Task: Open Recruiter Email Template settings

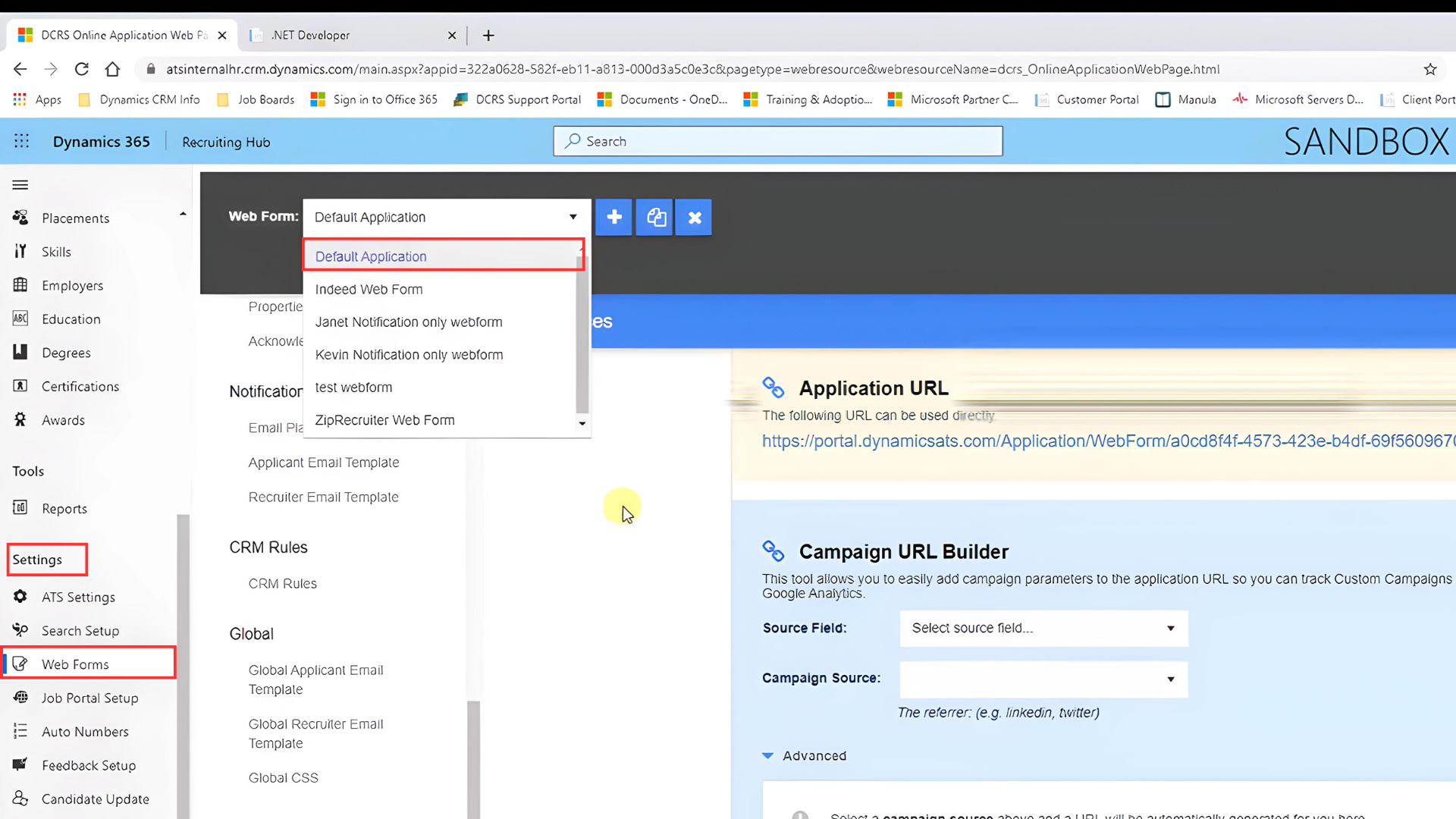Action: pos(324,497)
